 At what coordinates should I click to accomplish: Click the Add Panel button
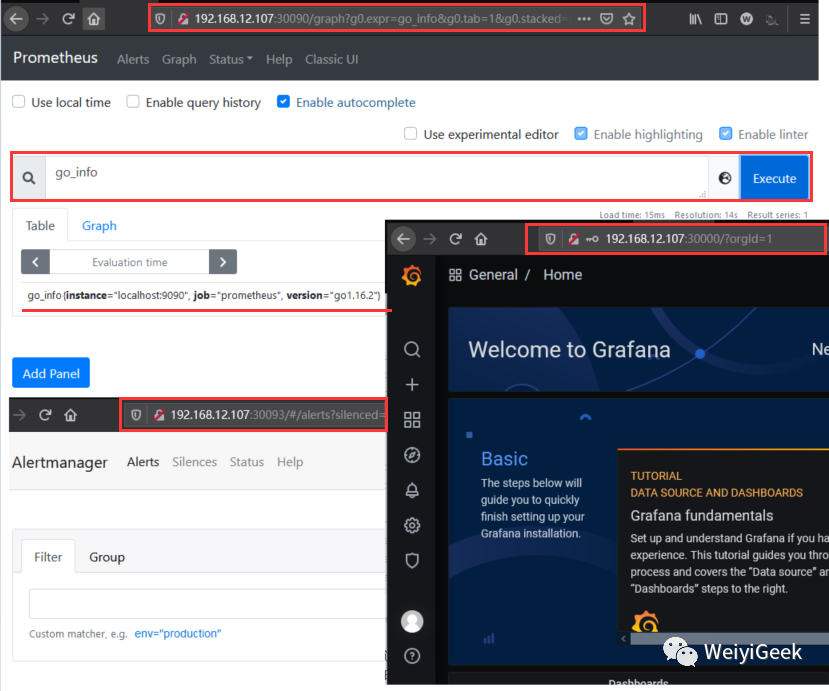tap(51, 373)
